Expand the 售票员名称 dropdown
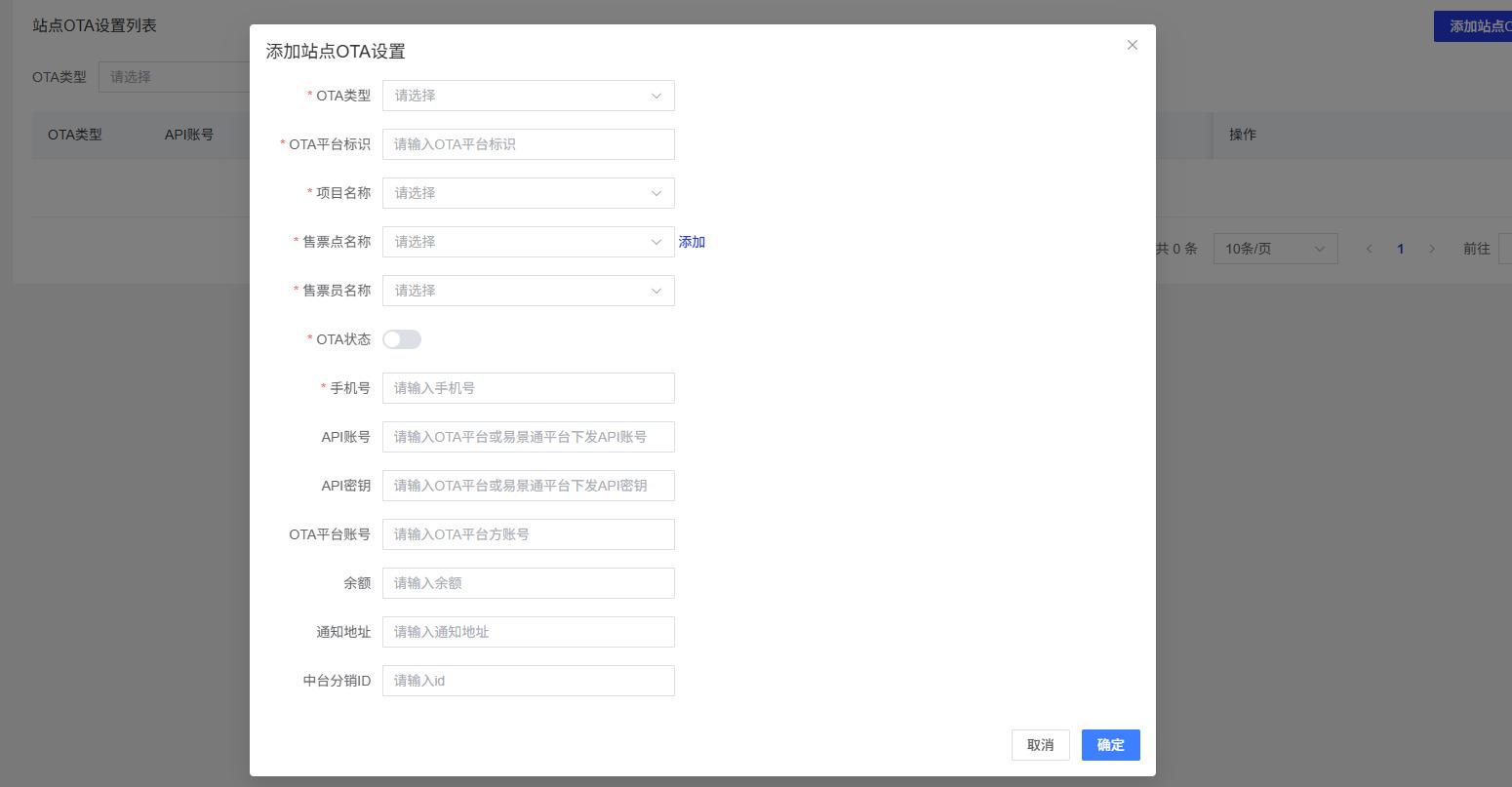 click(529, 291)
